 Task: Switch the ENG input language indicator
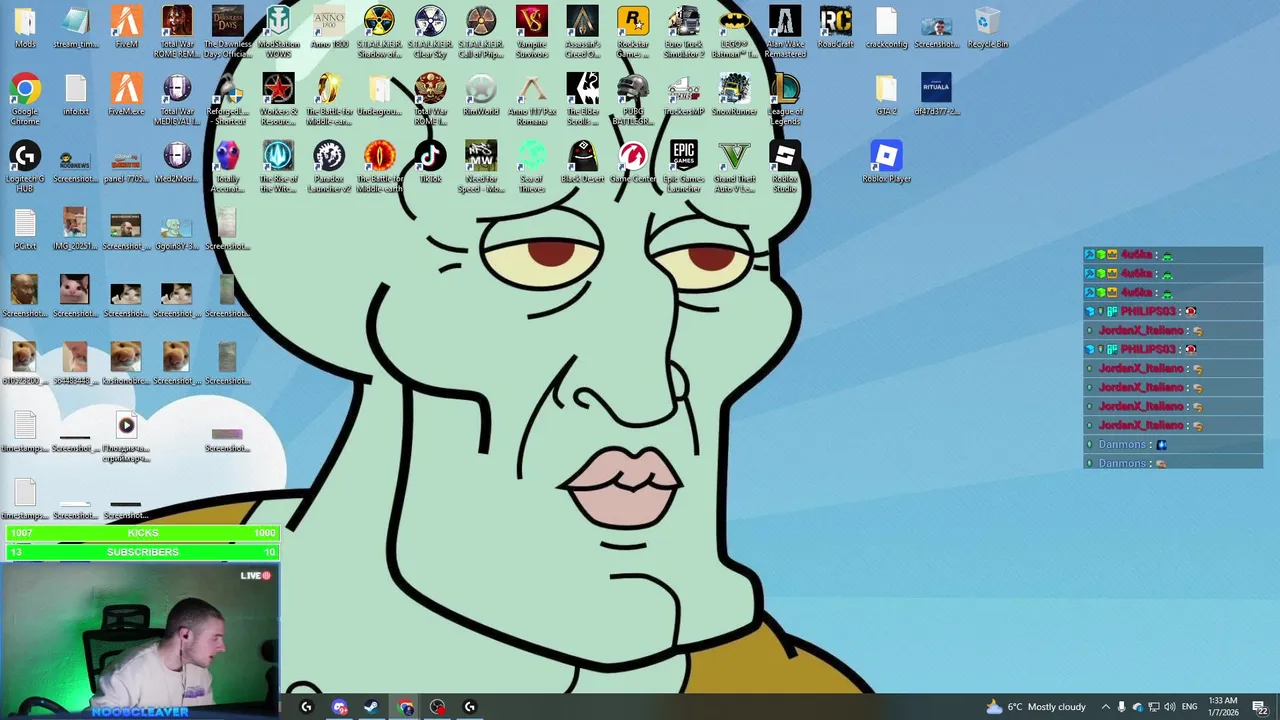coord(1190,707)
